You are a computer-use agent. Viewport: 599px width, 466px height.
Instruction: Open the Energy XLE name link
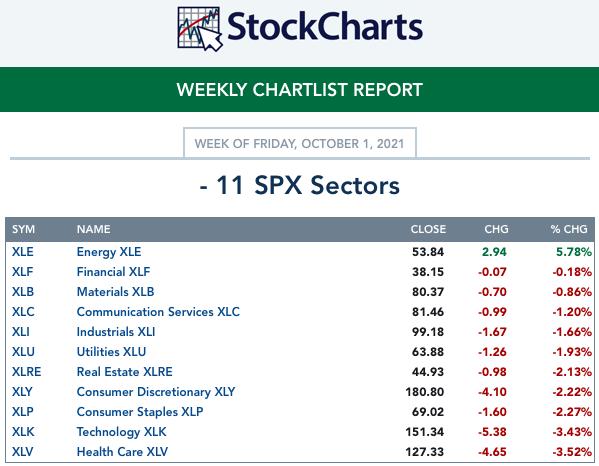click(x=109, y=252)
